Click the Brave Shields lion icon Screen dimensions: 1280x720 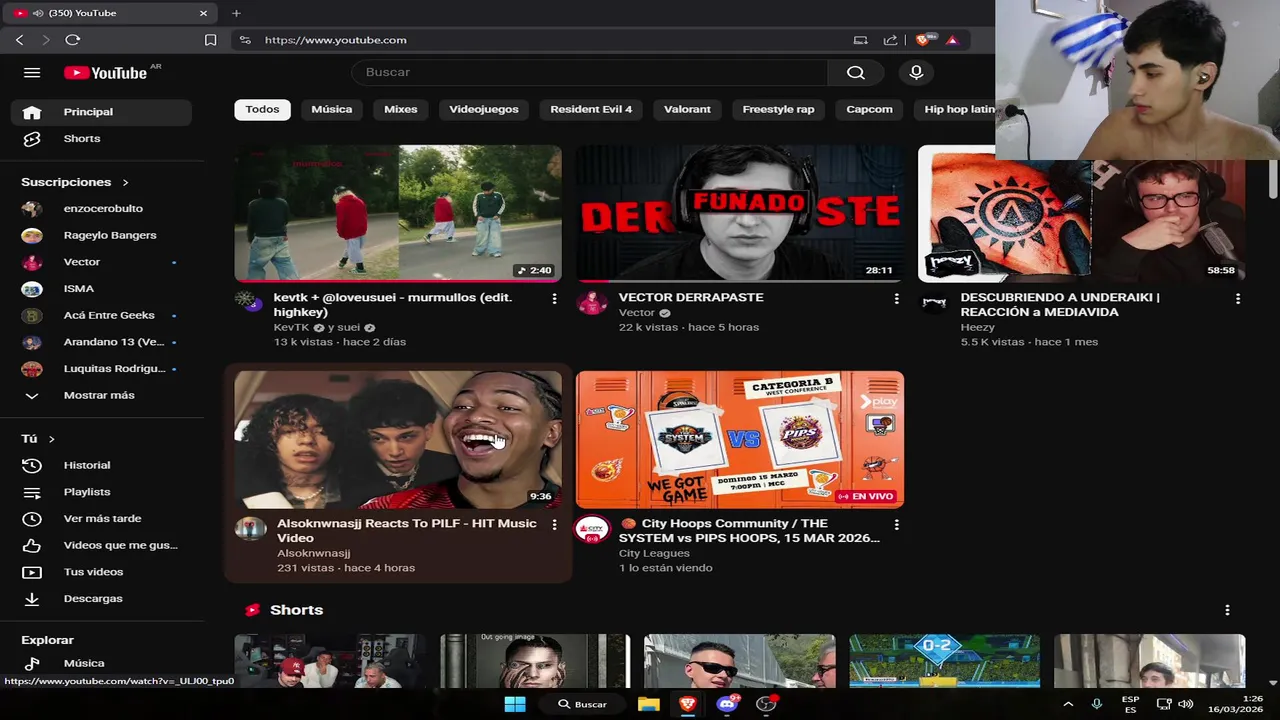click(924, 40)
